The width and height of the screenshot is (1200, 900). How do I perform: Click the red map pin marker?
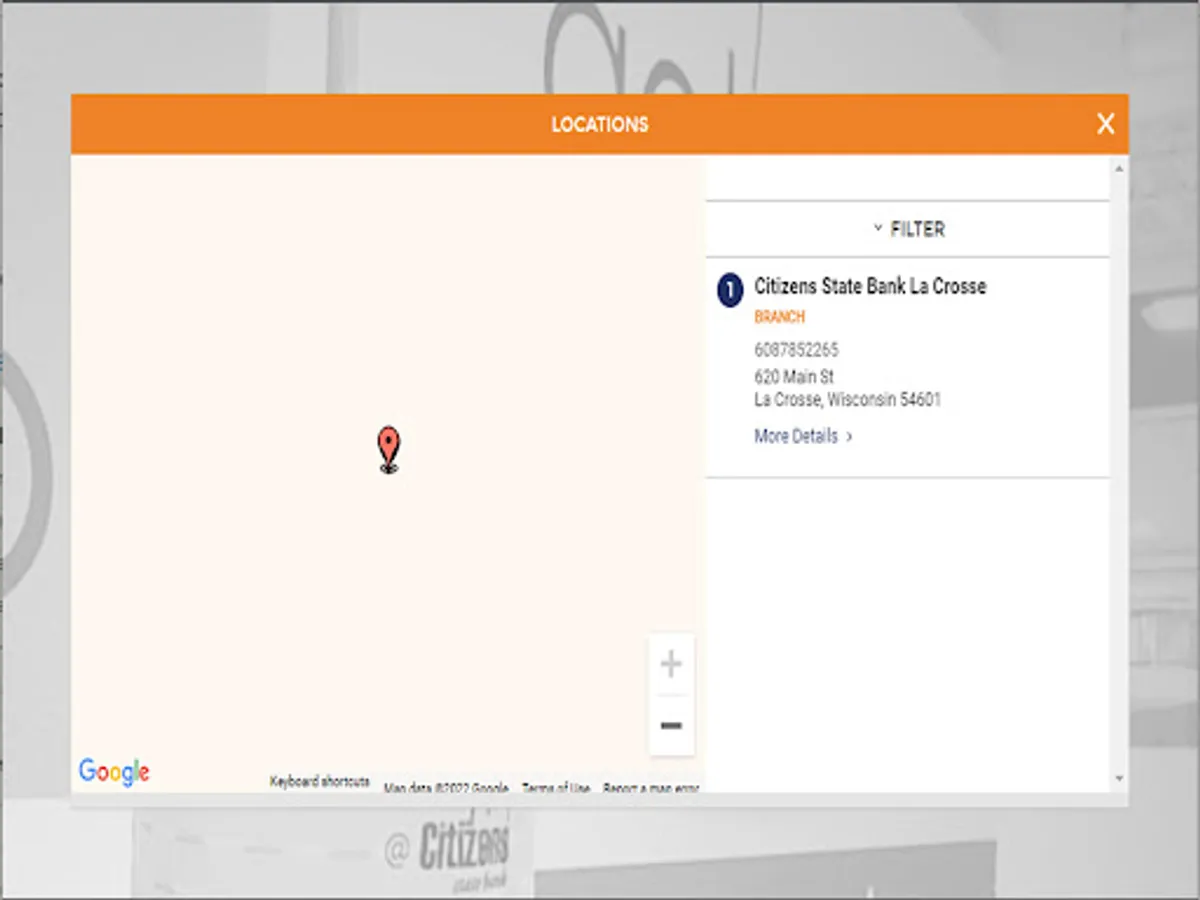(389, 449)
